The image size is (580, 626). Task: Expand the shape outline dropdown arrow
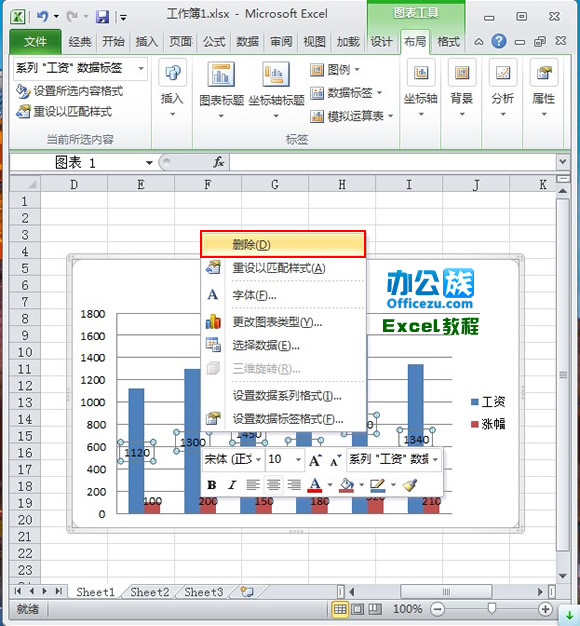(x=393, y=485)
